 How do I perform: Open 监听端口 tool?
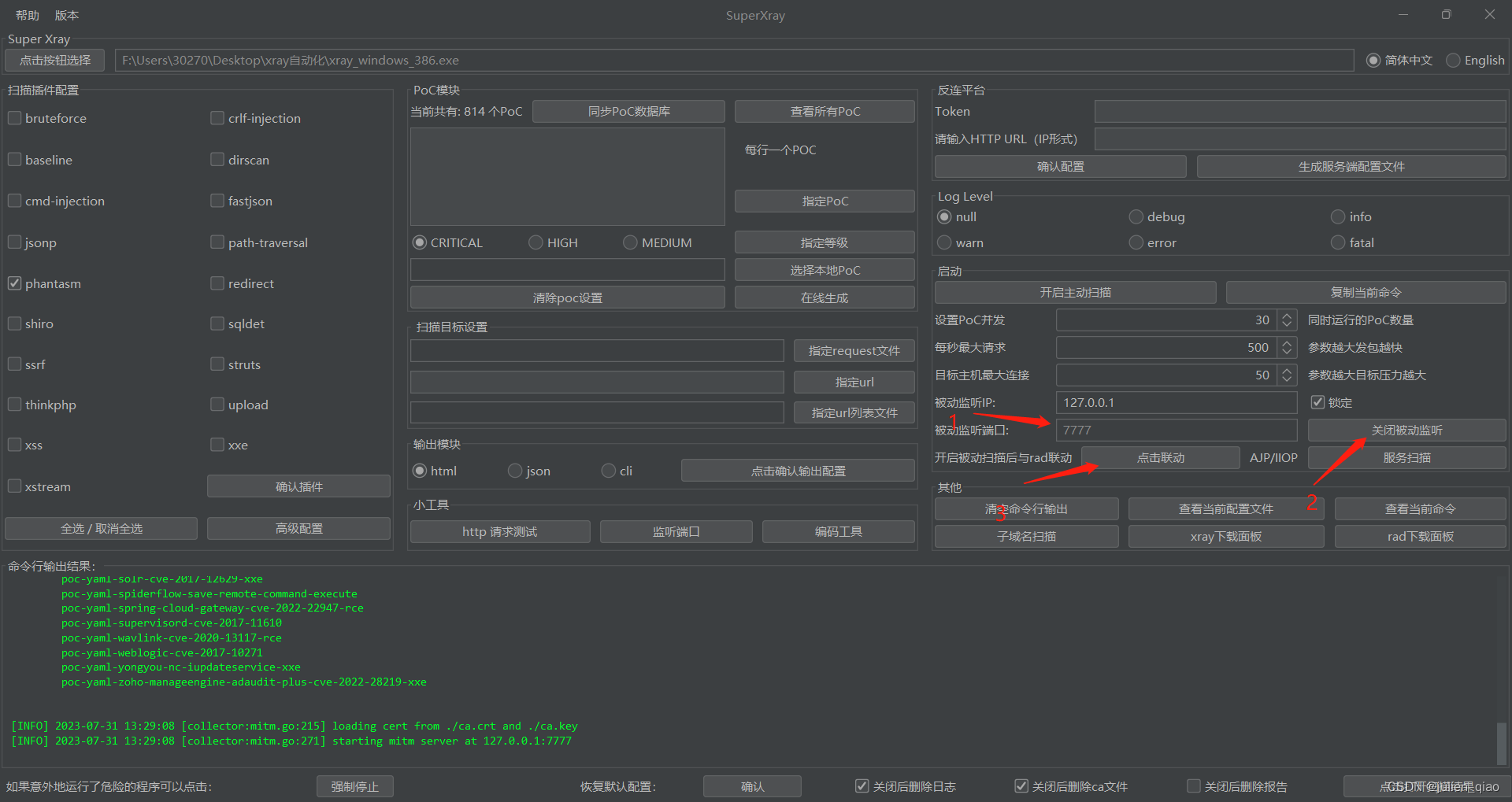click(676, 532)
